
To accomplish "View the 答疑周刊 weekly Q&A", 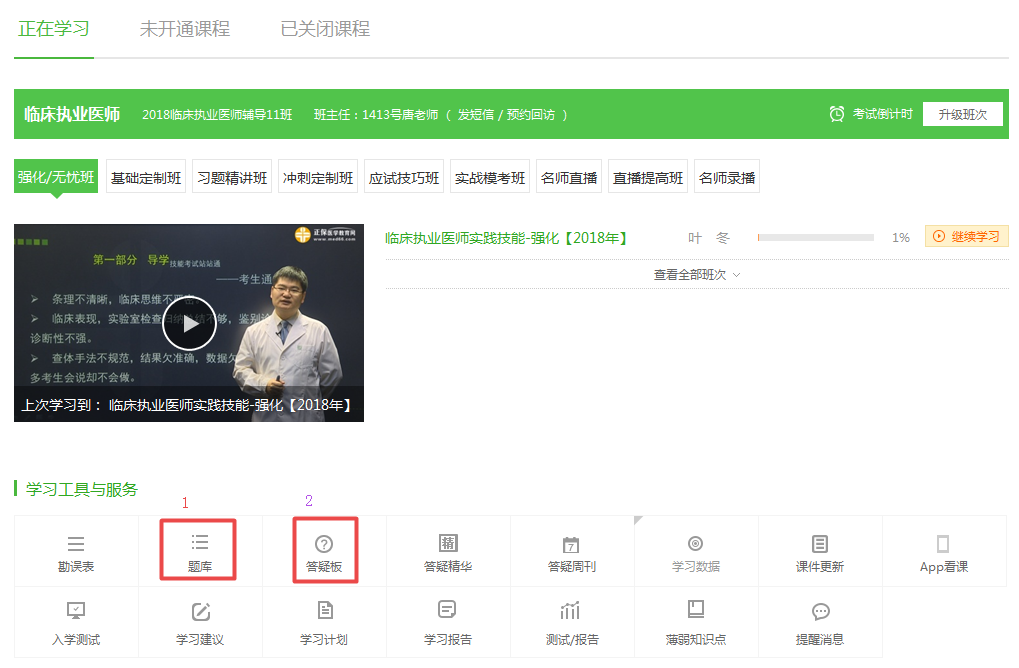I will coord(571,550).
